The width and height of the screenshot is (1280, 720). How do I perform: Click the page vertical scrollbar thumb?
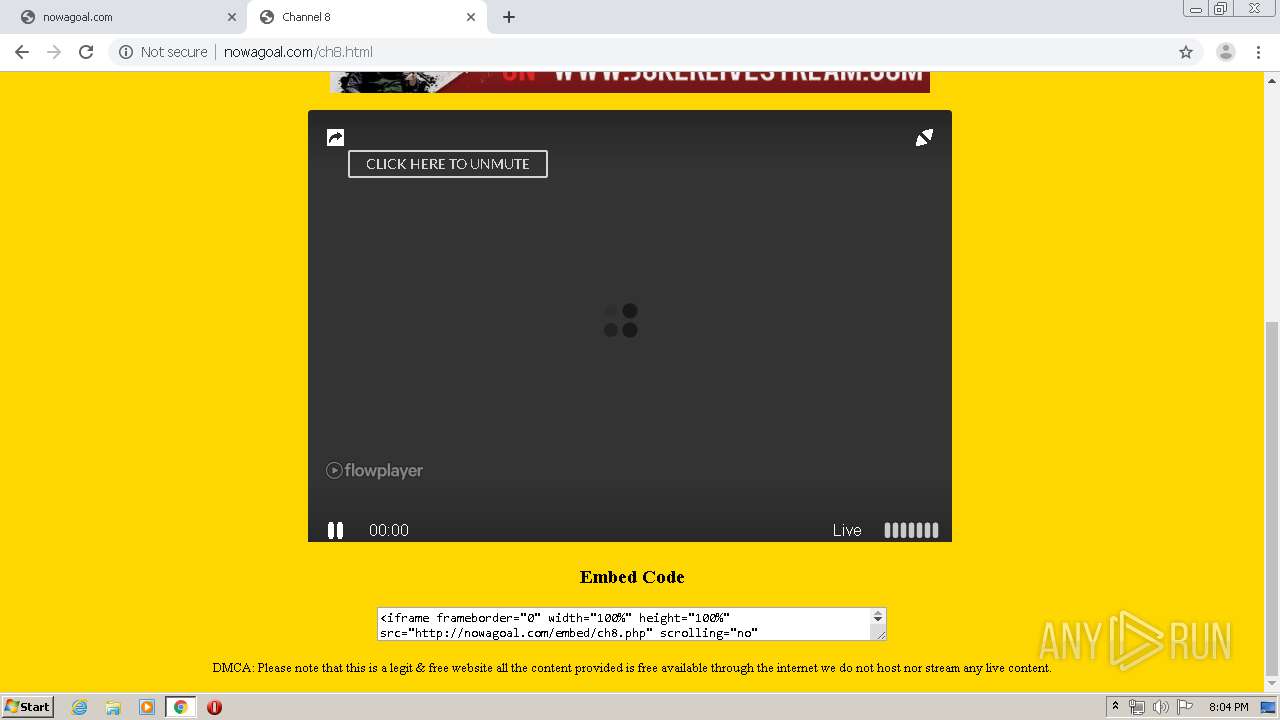coord(1272,498)
